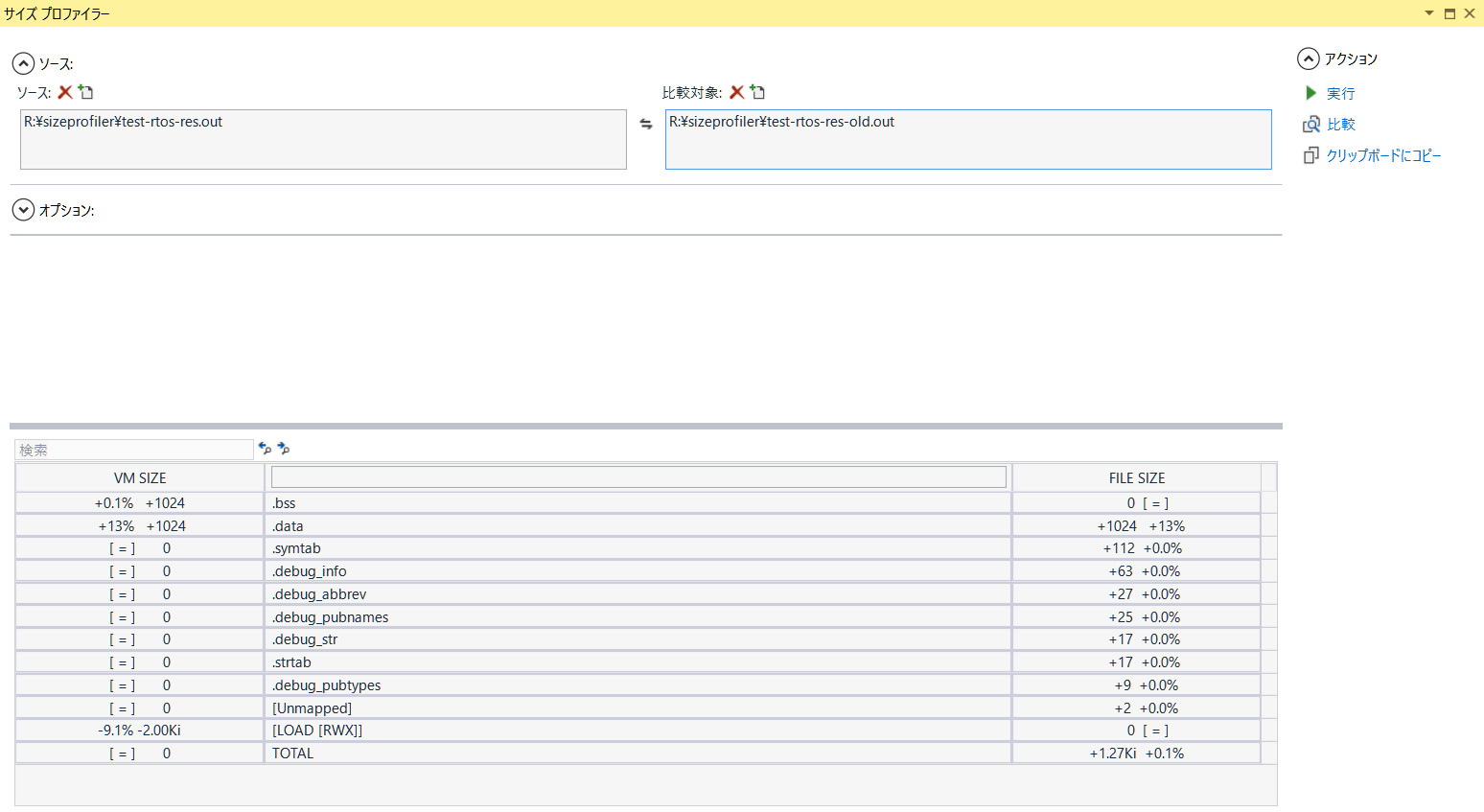Find next search match

coord(284,449)
